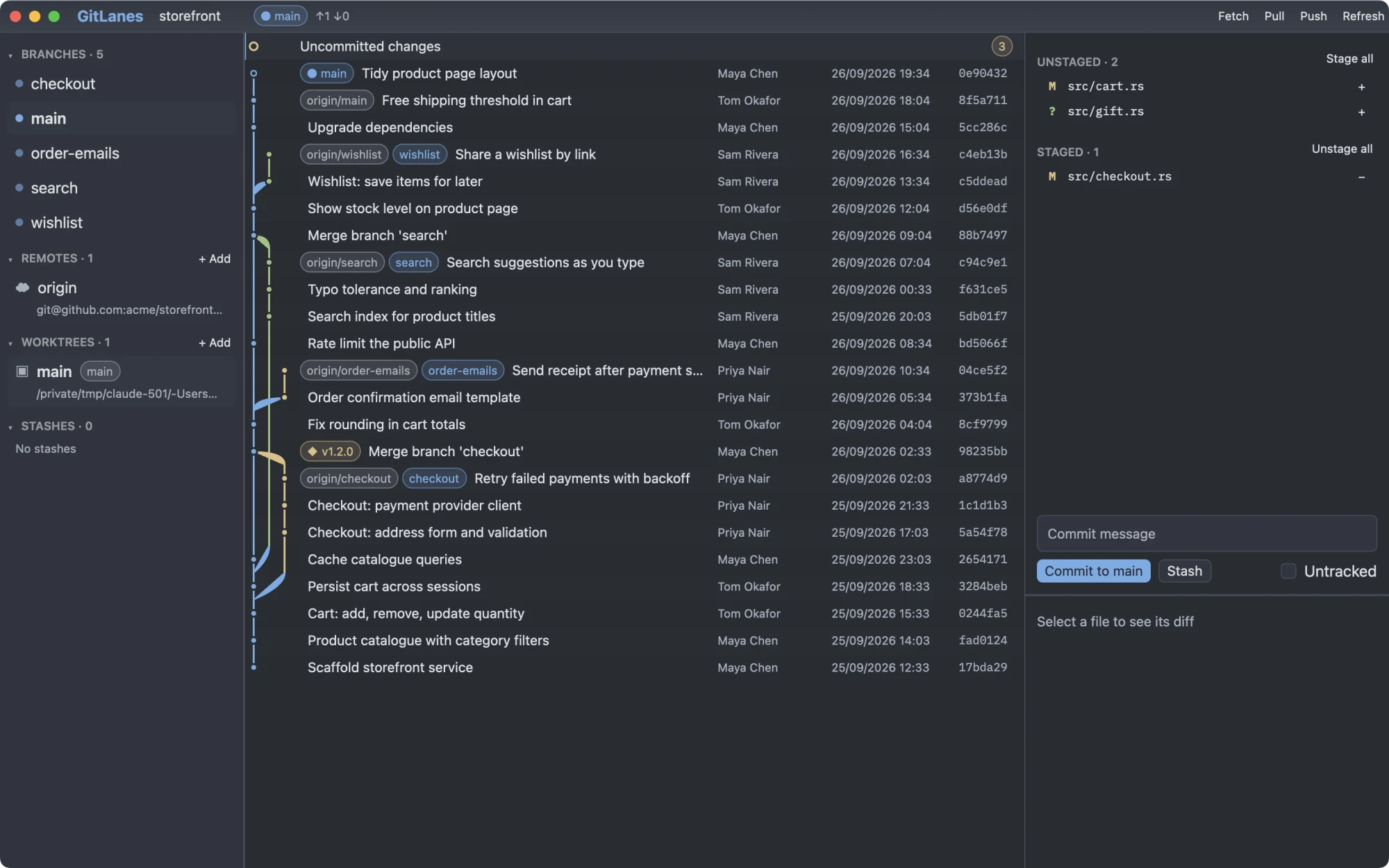This screenshot has width=1389, height=868.
Task: Click the origin remote cloud icon
Action: (23, 287)
